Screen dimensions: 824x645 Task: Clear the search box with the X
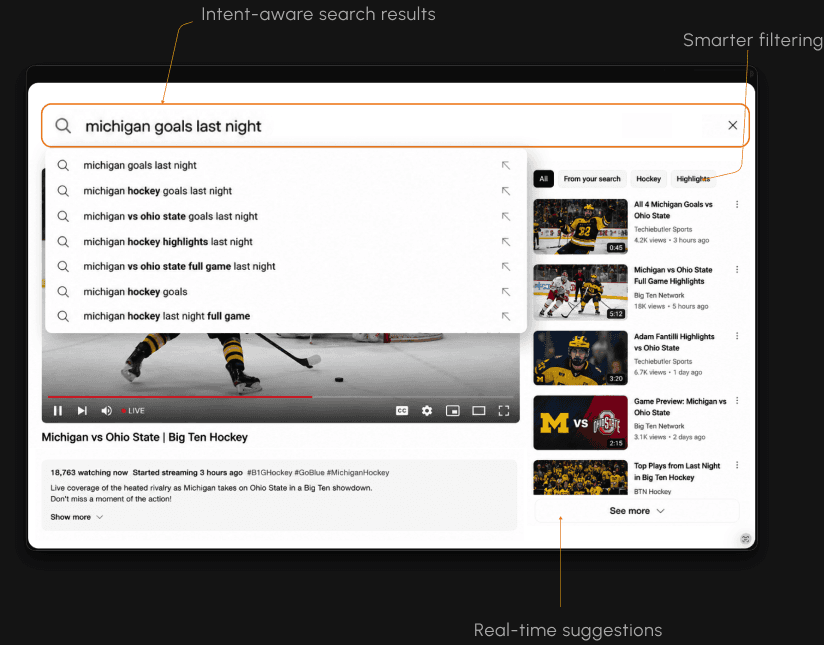point(732,125)
